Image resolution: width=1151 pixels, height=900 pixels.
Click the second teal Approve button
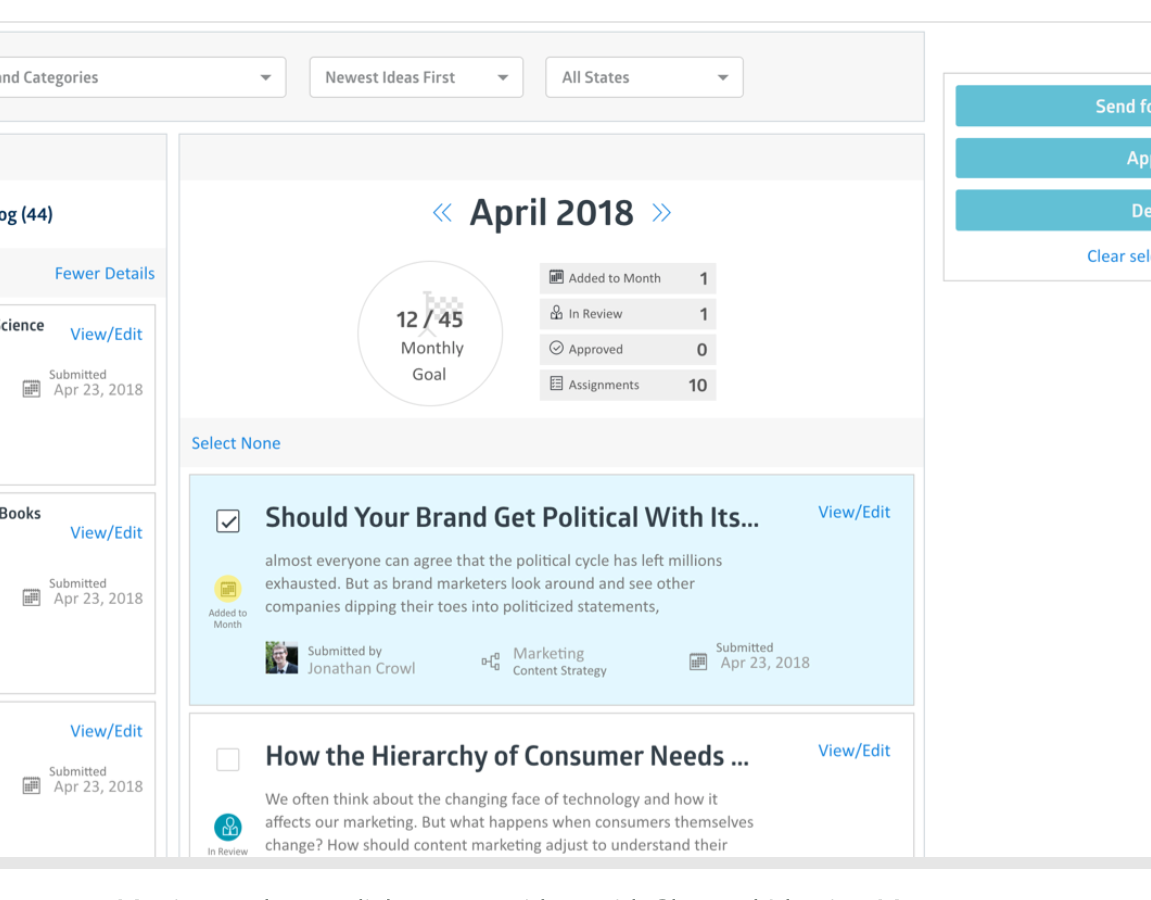point(1053,158)
